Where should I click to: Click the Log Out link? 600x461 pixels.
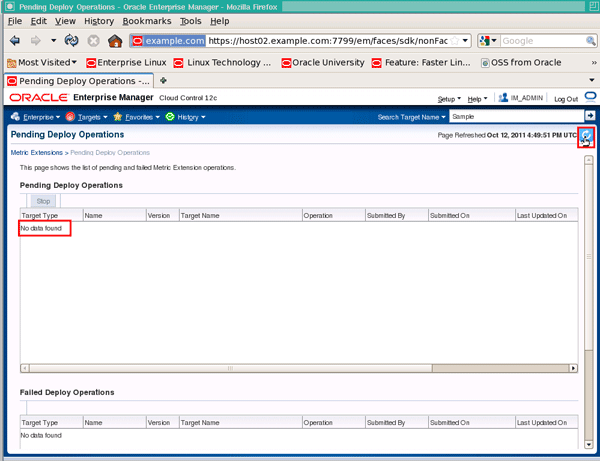click(x=566, y=99)
